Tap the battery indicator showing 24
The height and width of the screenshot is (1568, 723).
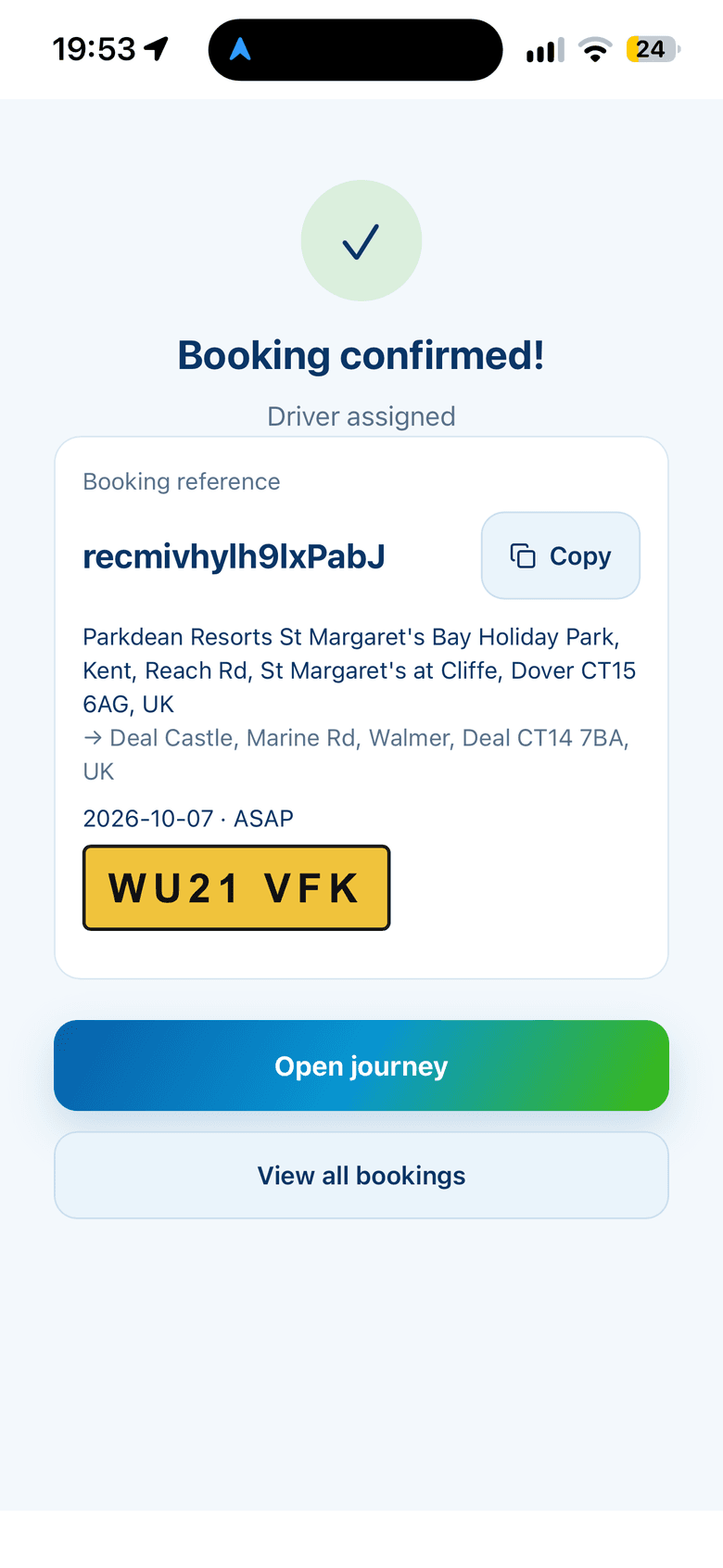653,49
